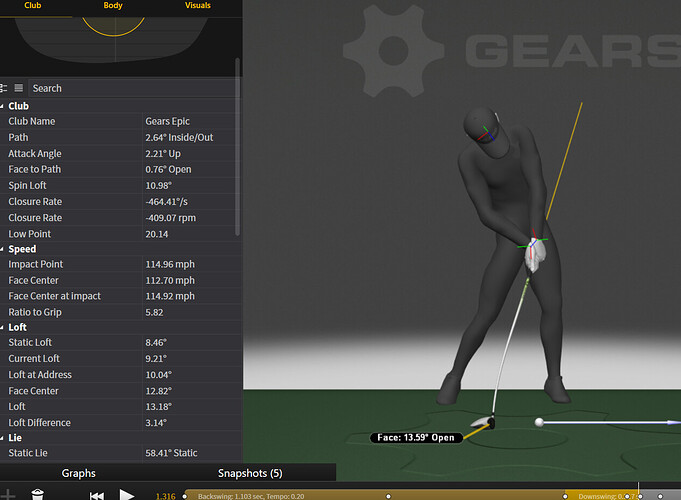Image resolution: width=681 pixels, height=500 pixels.
Task: Select the '13.18°' loft value
Action: pos(159,407)
